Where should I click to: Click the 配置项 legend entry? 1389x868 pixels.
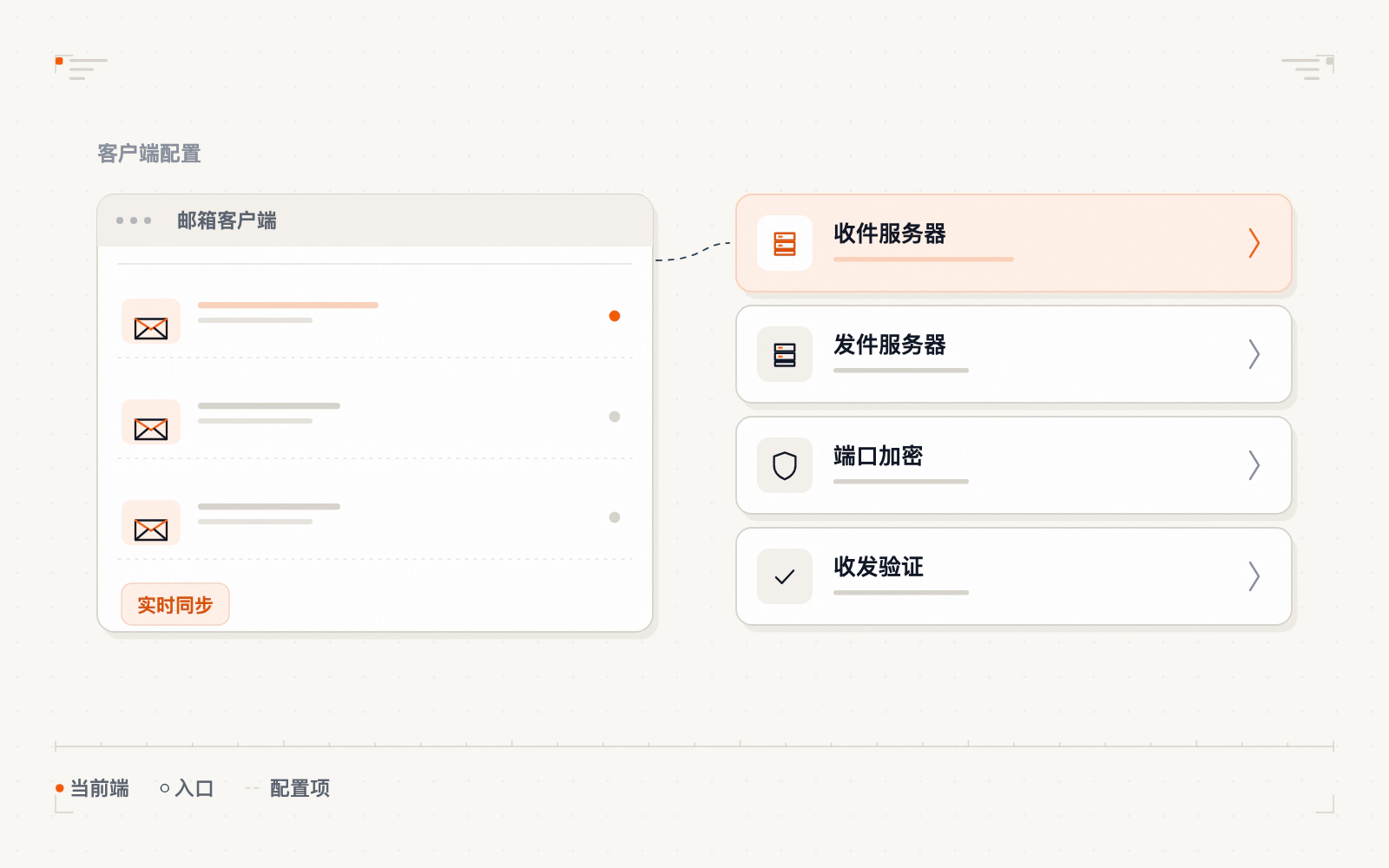point(287,788)
